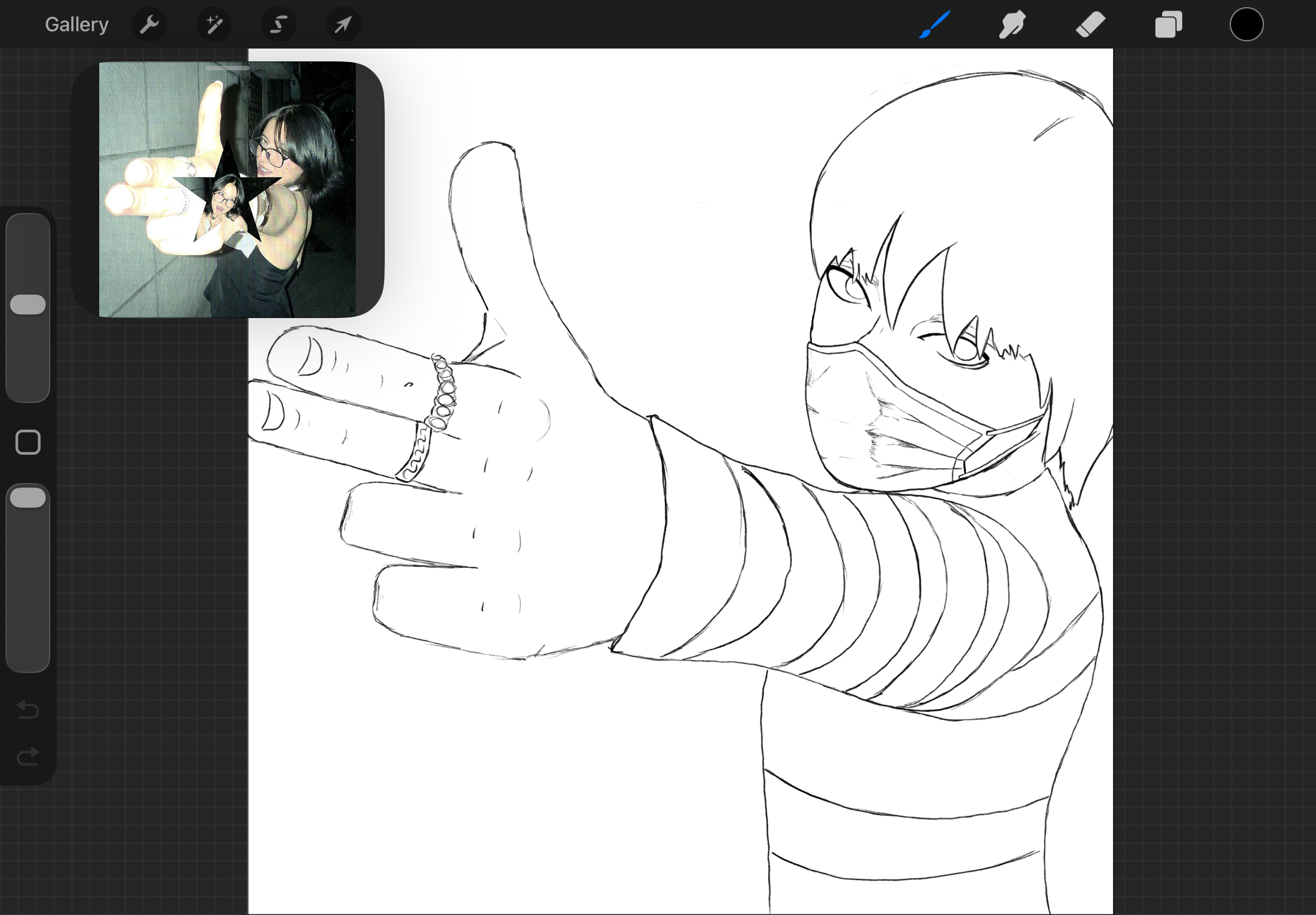Viewport: 1316px width, 915px height.
Task: Open the black active color picker
Action: point(1246,25)
